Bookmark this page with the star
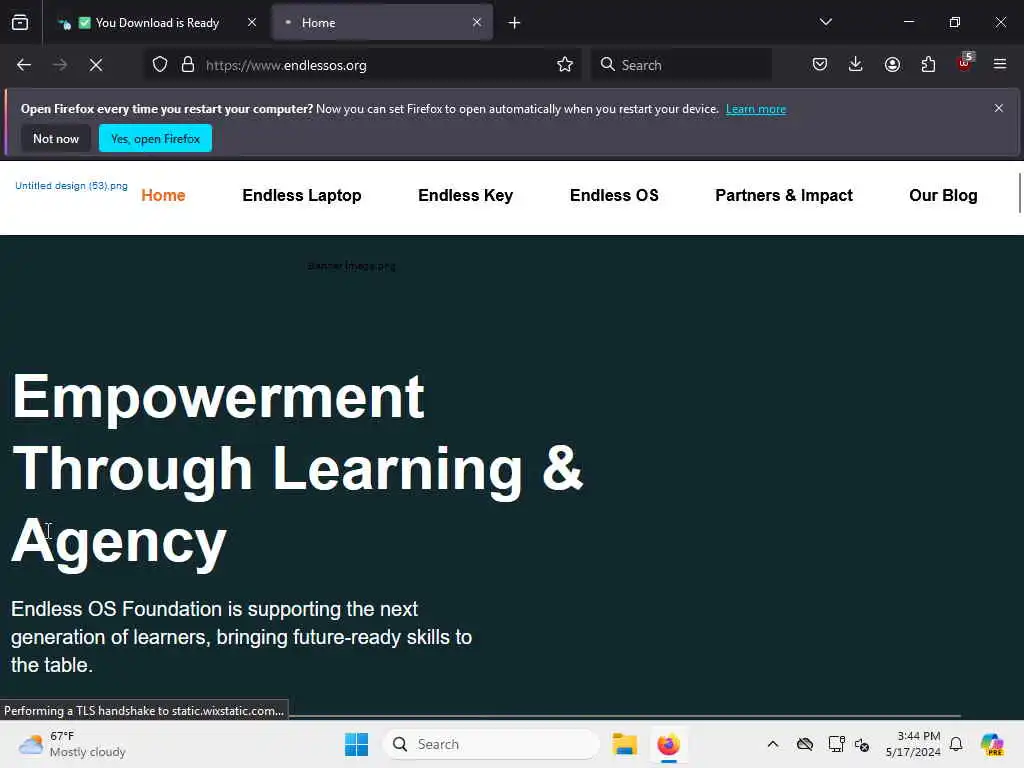 click(x=565, y=64)
